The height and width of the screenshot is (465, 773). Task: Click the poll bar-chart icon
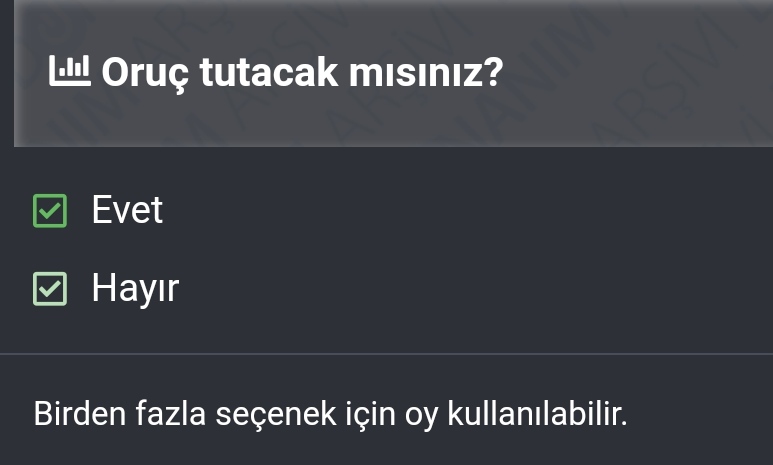[x=69, y=71]
